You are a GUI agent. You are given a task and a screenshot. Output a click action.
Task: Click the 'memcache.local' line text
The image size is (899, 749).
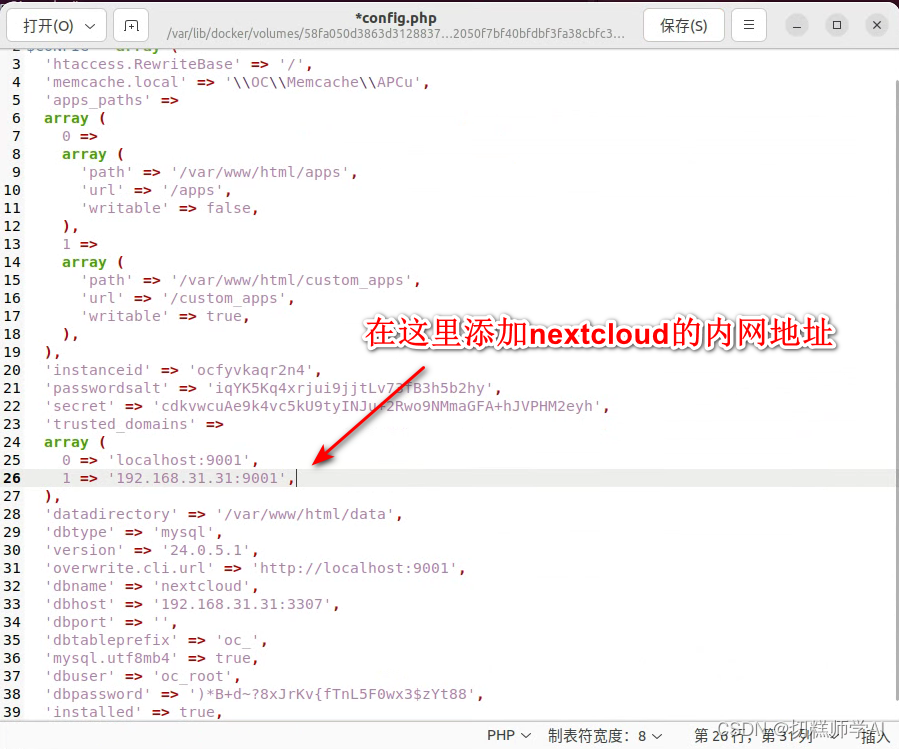pos(237,82)
